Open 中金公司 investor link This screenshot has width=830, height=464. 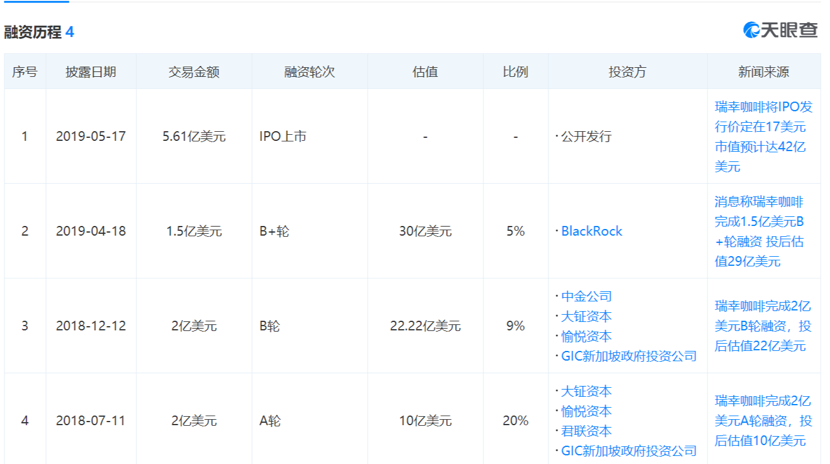click(x=586, y=296)
